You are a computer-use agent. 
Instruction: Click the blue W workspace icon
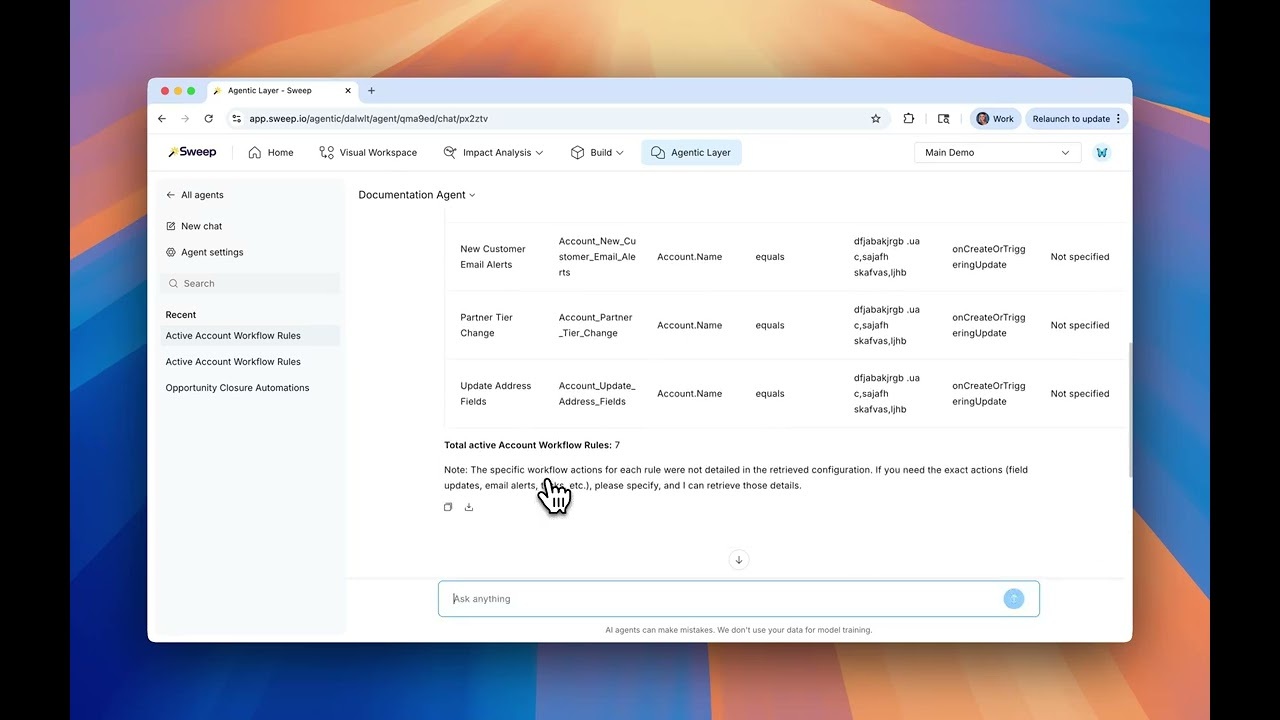coord(1102,152)
